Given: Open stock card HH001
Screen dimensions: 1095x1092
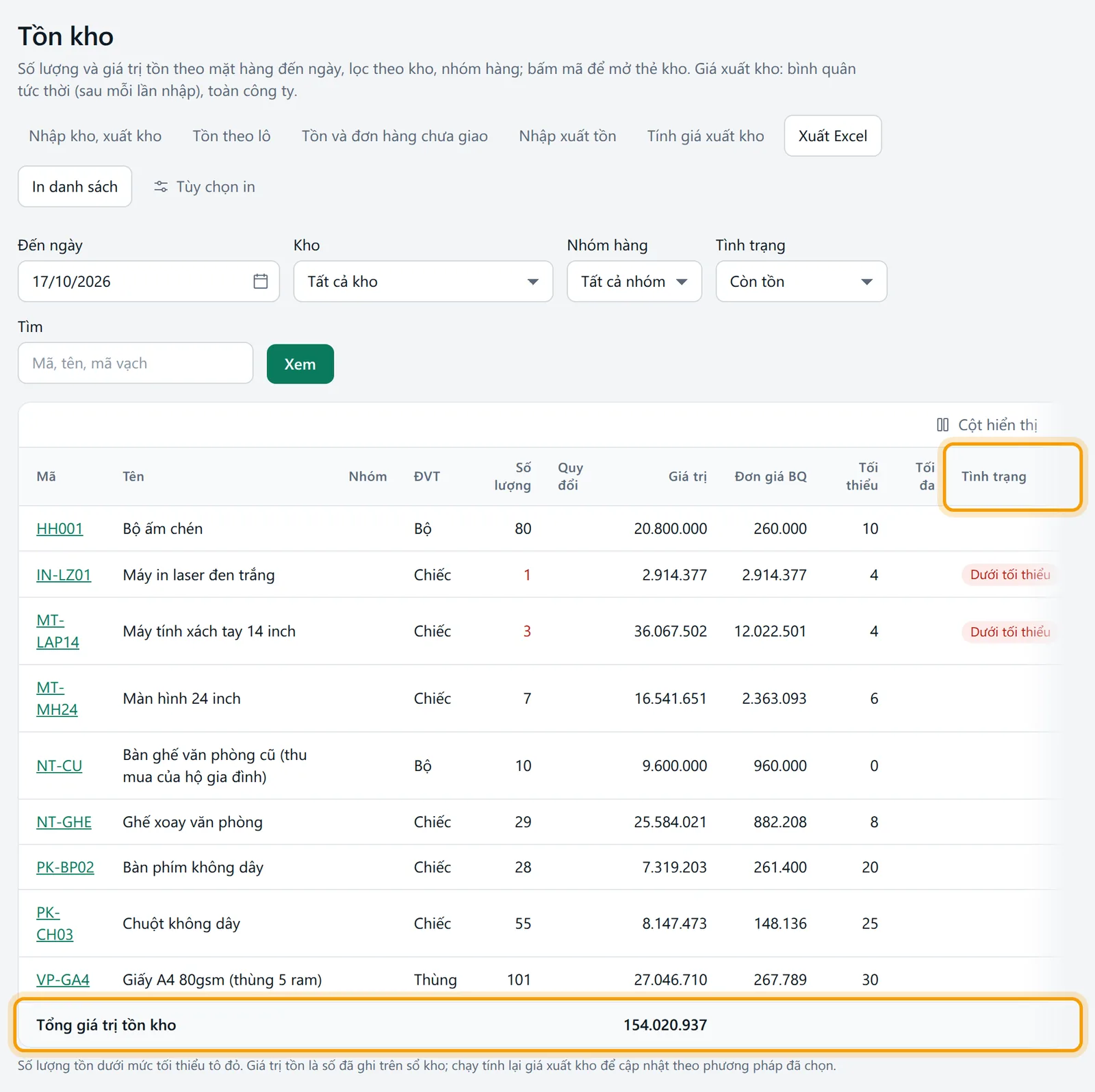Looking at the screenshot, I should tap(60, 529).
